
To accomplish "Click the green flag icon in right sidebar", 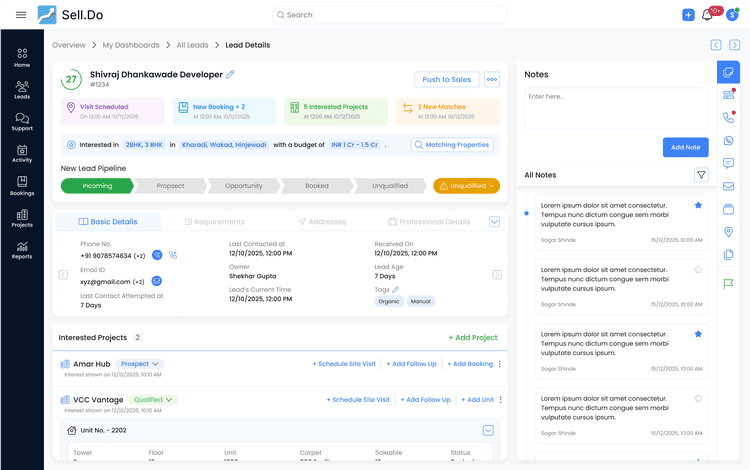I will coord(728,283).
